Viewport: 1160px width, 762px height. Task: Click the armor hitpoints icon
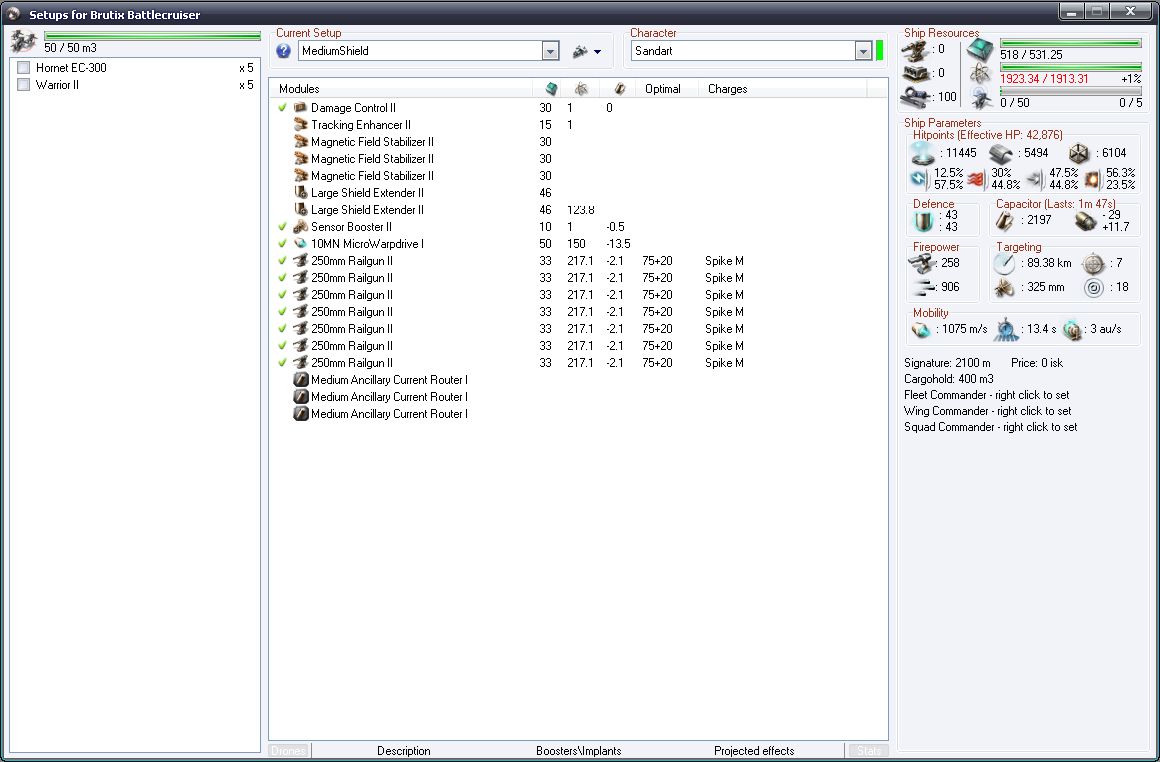(x=1001, y=153)
